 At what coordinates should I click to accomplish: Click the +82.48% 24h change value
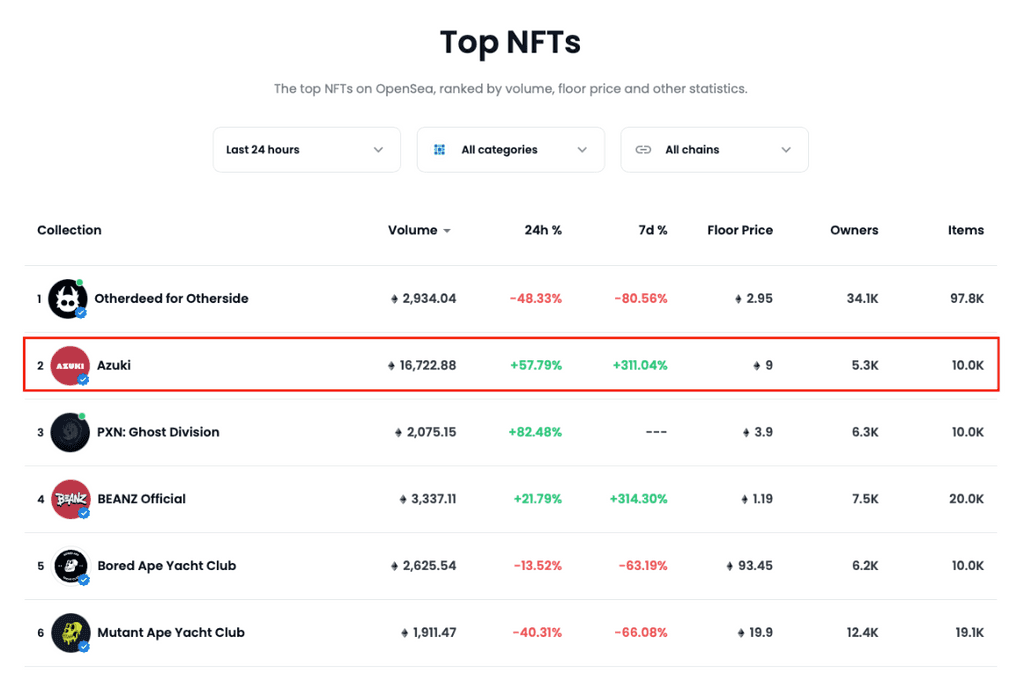click(535, 432)
